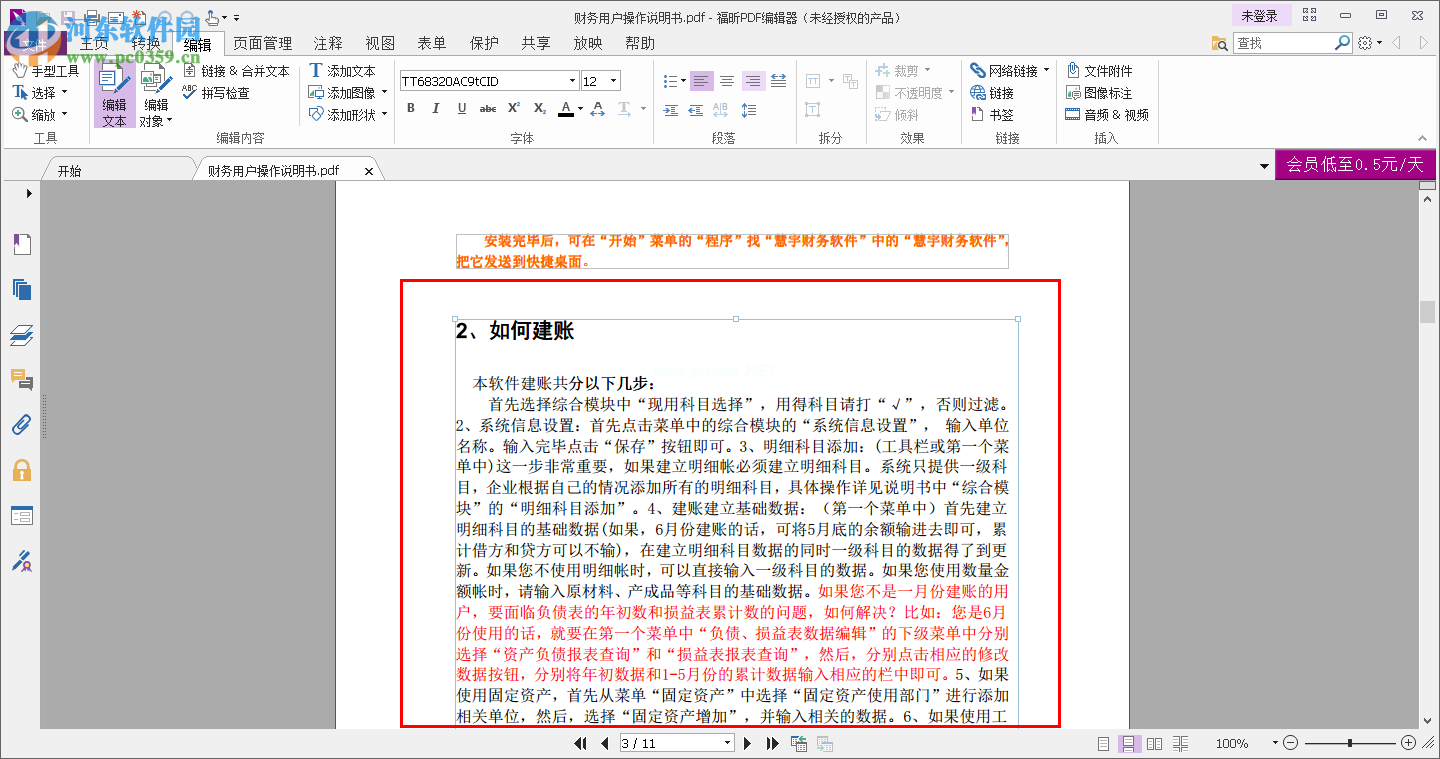Go to the next page
The height and width of the screenshot is (759, 1440).
[747, 743]
